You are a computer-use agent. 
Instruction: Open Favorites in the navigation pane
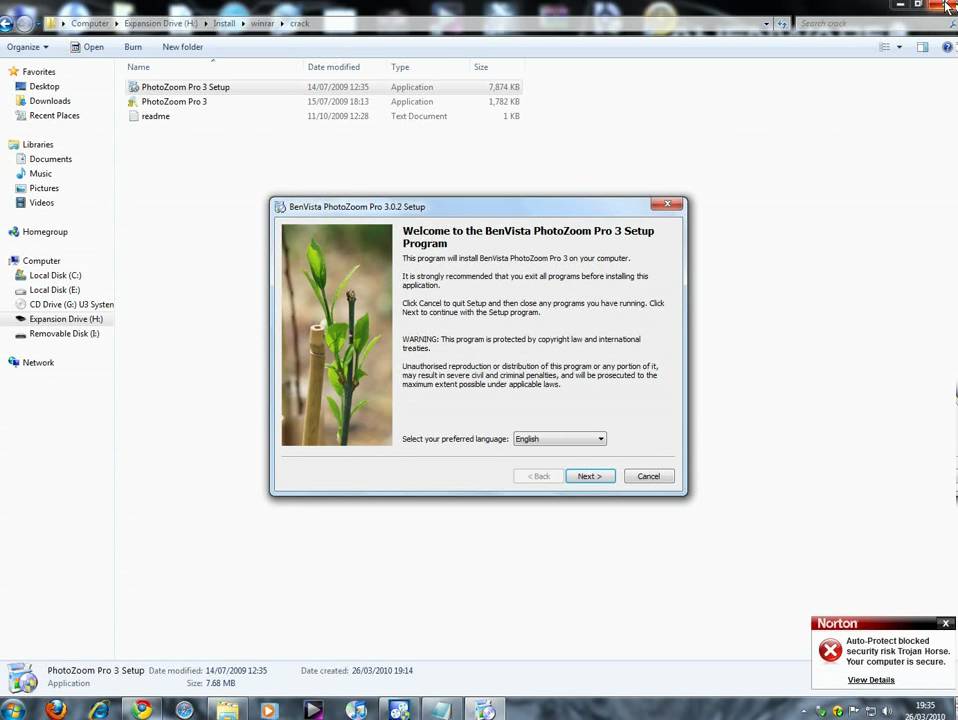38,72
